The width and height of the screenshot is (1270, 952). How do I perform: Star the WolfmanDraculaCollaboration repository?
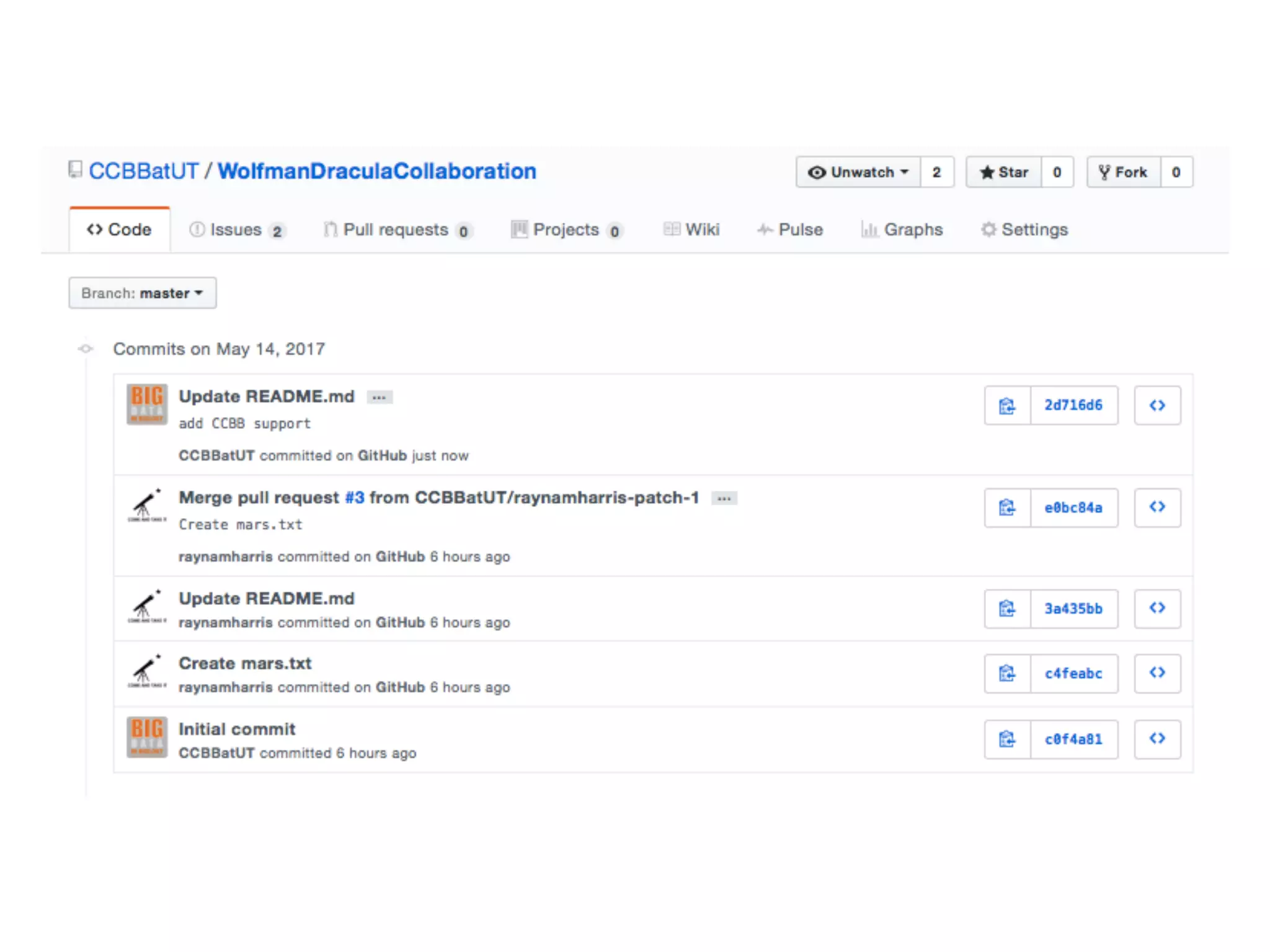click(1004, 172)
